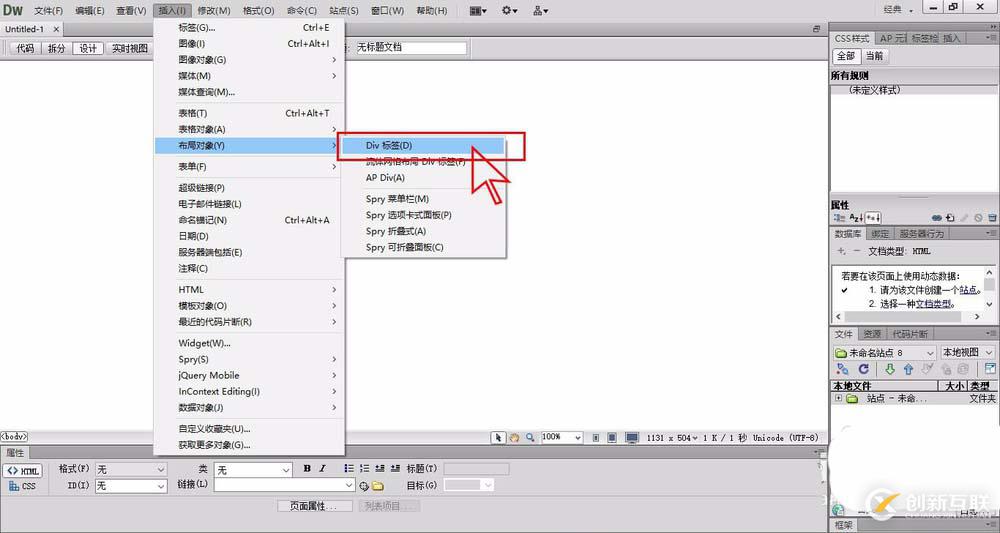The height and width of the screenshot is (533, 1000).
Task: Switch to CSS properties mode
Action: (x=22, y=486)
